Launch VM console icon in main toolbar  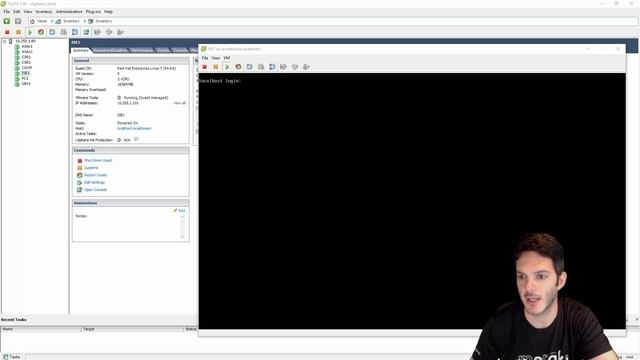coord(86,32)
